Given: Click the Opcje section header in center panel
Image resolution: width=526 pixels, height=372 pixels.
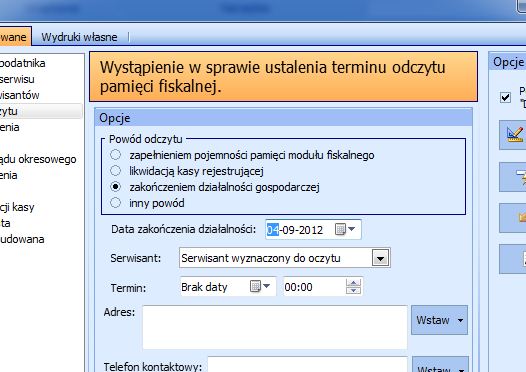Looking at the screenshot, I should [283, 118].
